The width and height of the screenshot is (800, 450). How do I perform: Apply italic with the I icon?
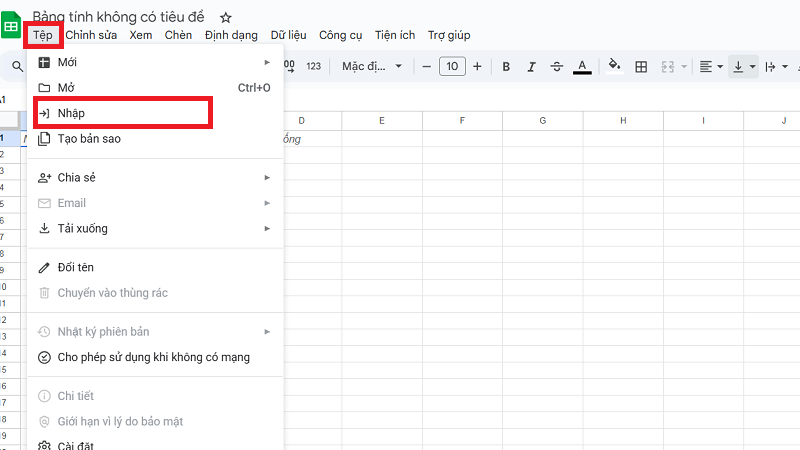[531, 67]
